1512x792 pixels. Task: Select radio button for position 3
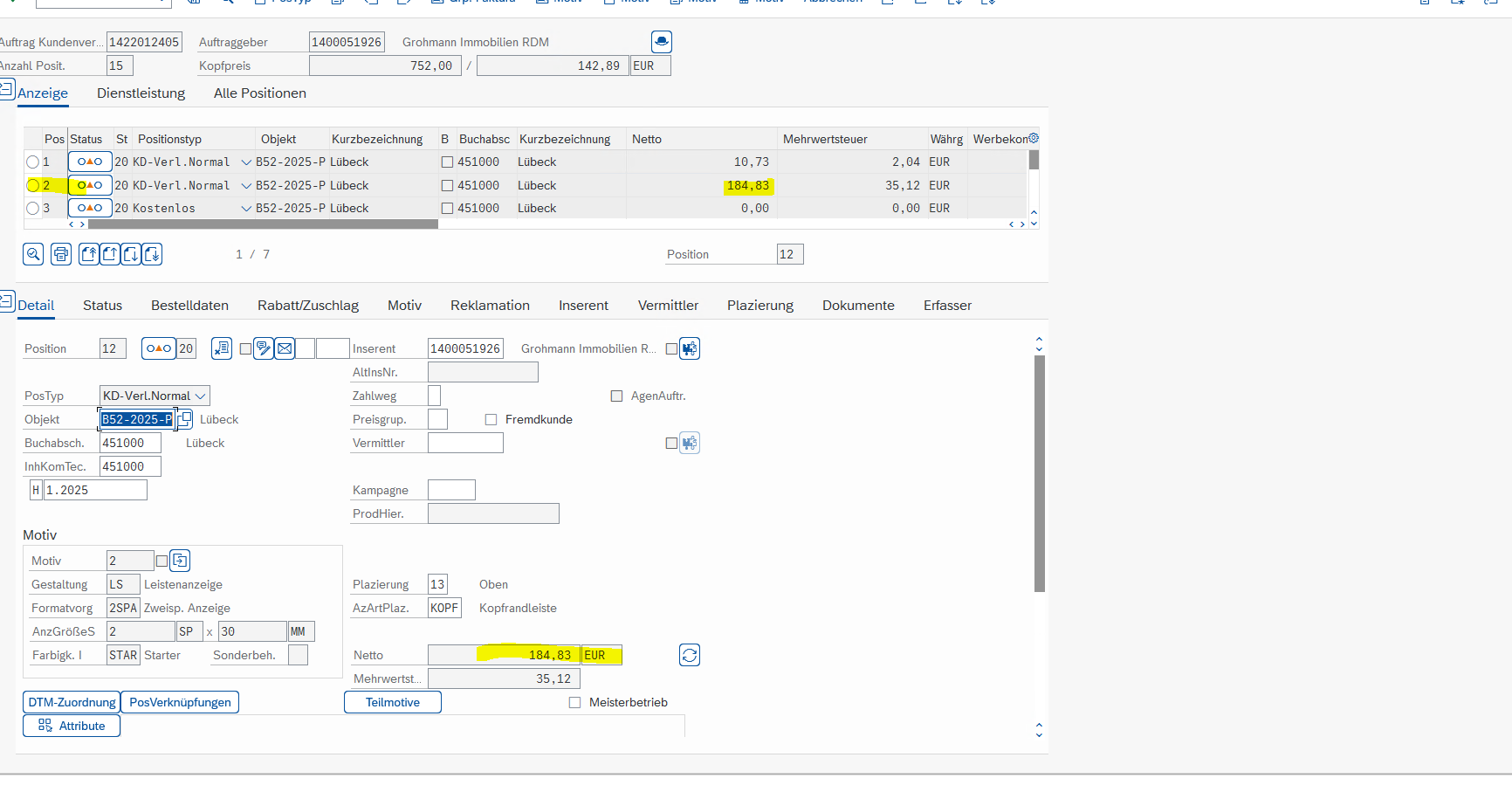tap(32, 208)
